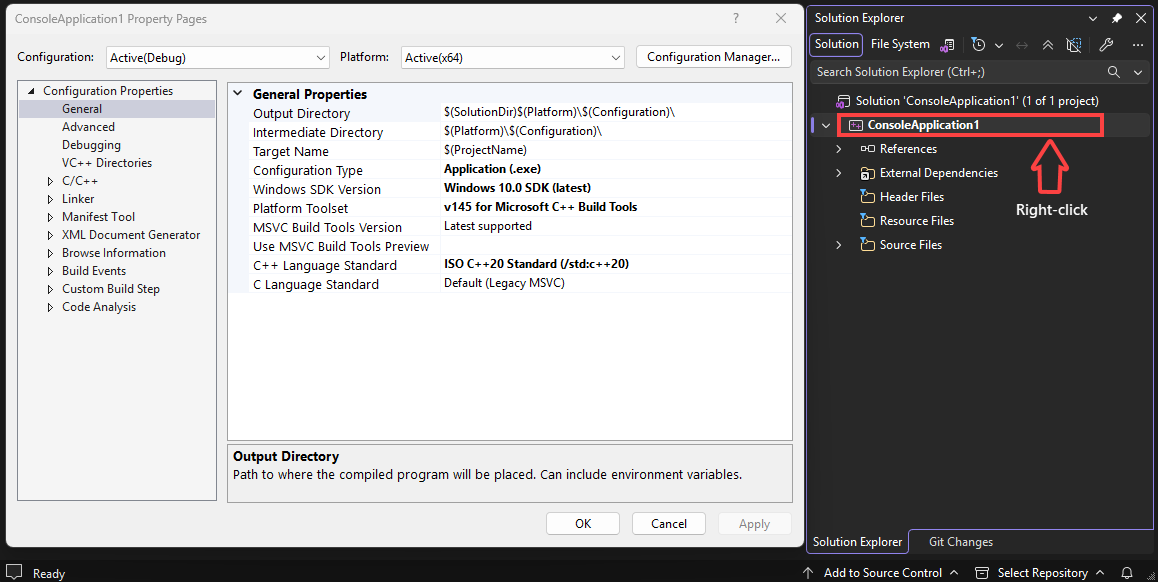
Task: Toggle Show All Files icon
Action: [x=1074, y=45]
